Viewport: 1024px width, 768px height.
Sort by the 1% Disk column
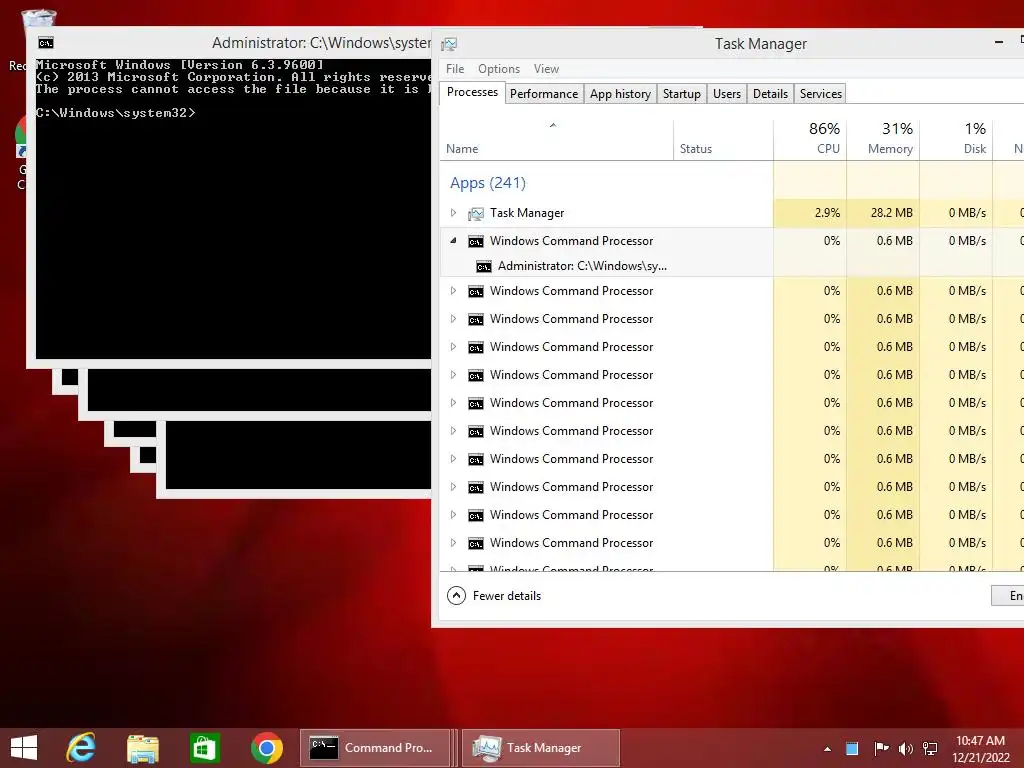point(957,140)
